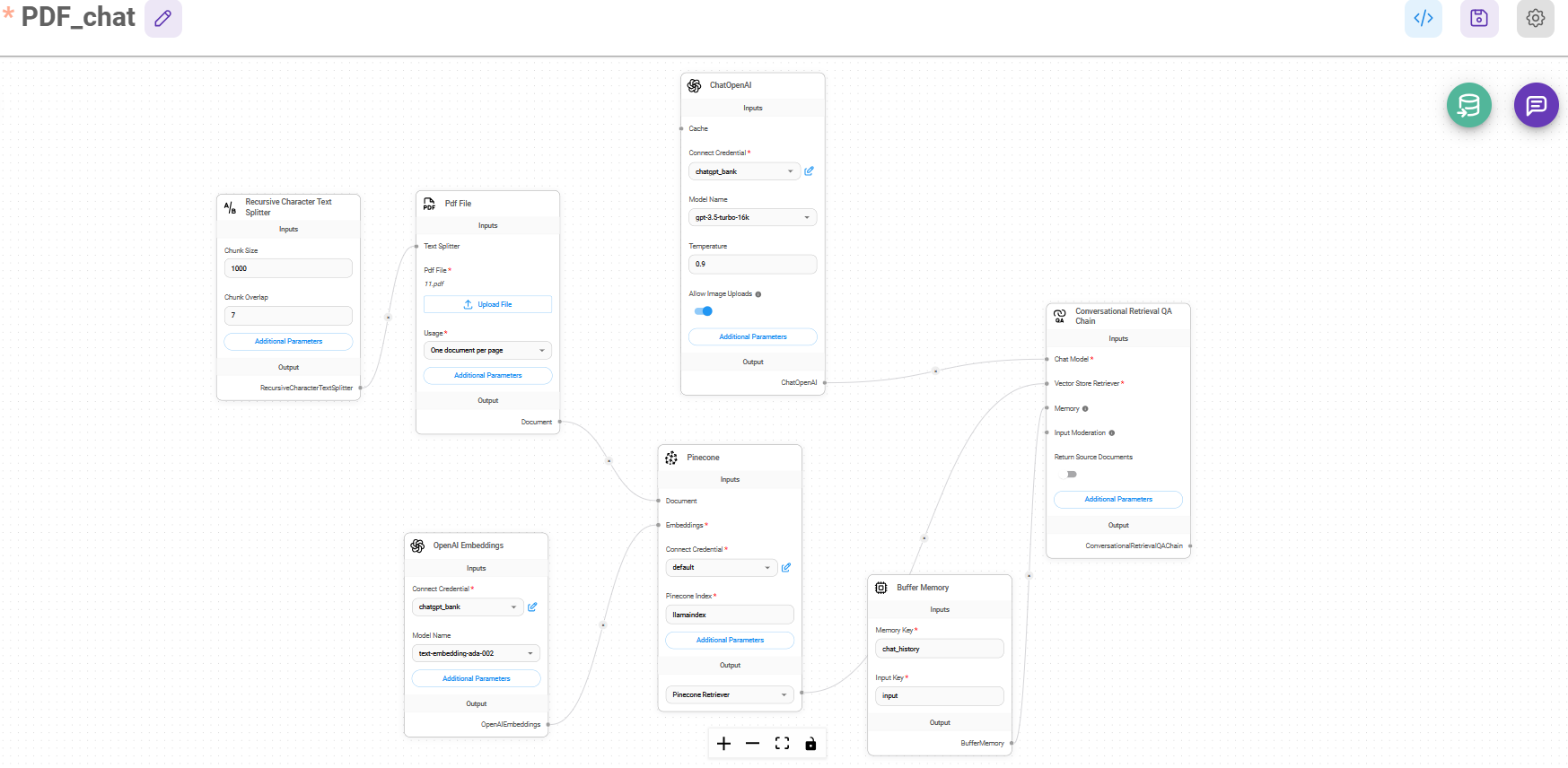Viewport: 1568px width, 768px height.
Task: Click the zoom out minus control
Action: click(753, 744)
